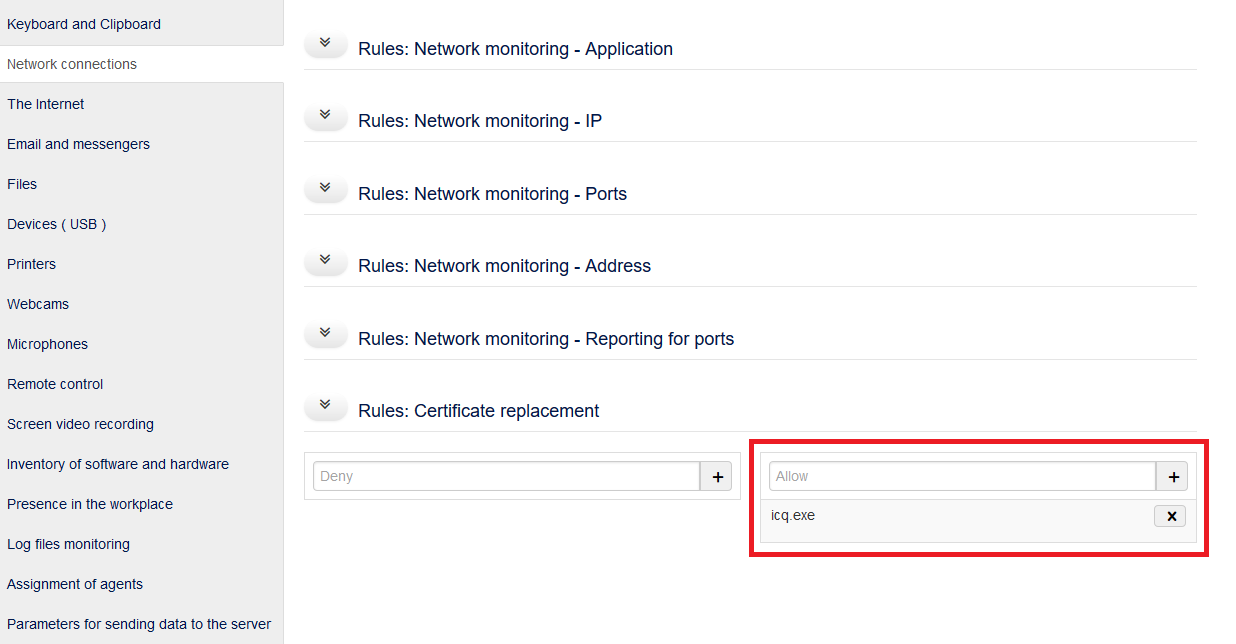Open Devices ( USB ) settings
Image resolution: width=1236 pixels, height=644 pixels.
pyautogui.click(x=56, y=224)
